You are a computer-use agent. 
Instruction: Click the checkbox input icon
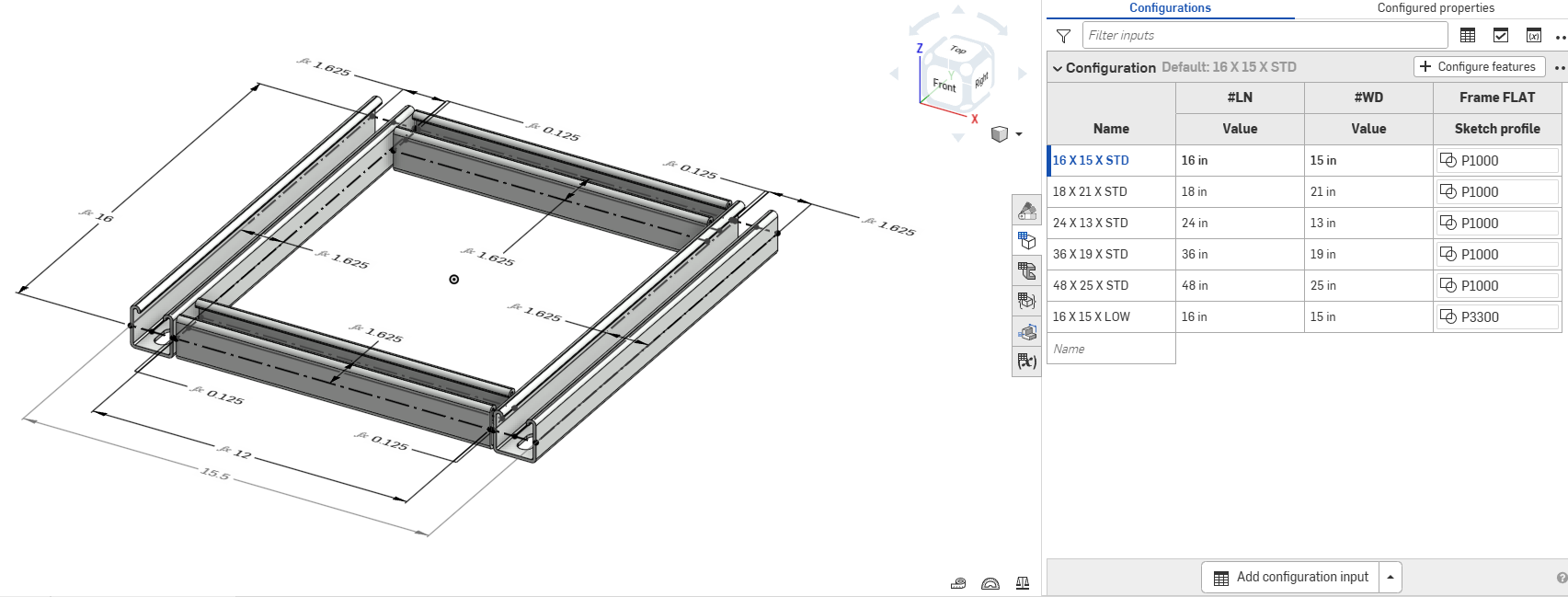pyautogui.click(x=1501, y=35)
